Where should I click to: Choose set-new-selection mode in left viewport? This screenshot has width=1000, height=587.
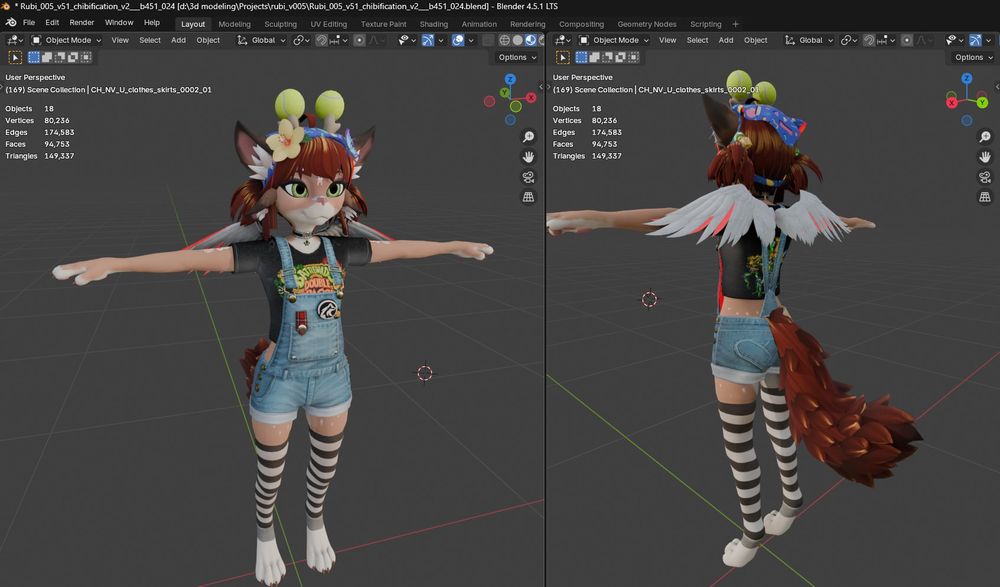34,57
